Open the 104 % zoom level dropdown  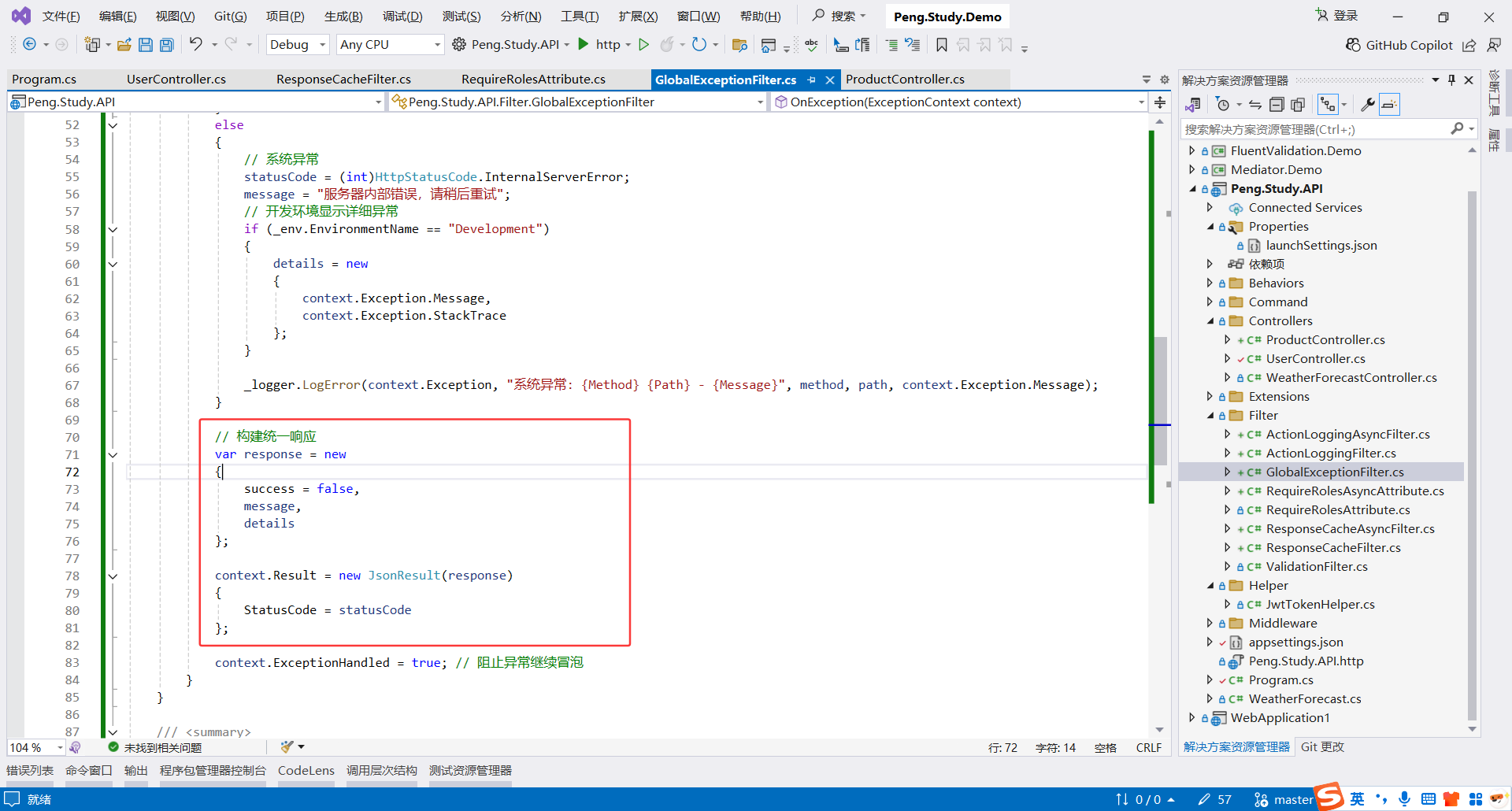click(x=36, y=747)
